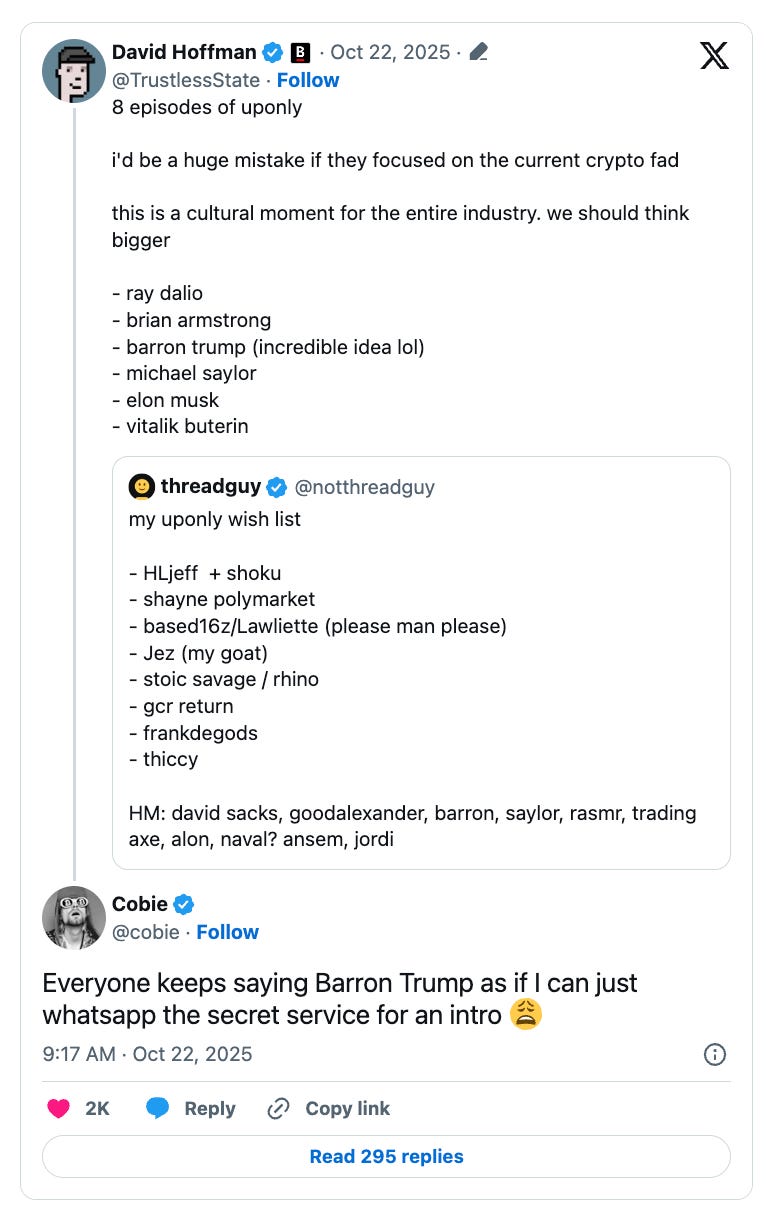Open Cobie's profile avatar
The height and width of the screenshot is (1220, 772).
coord(74,917)
